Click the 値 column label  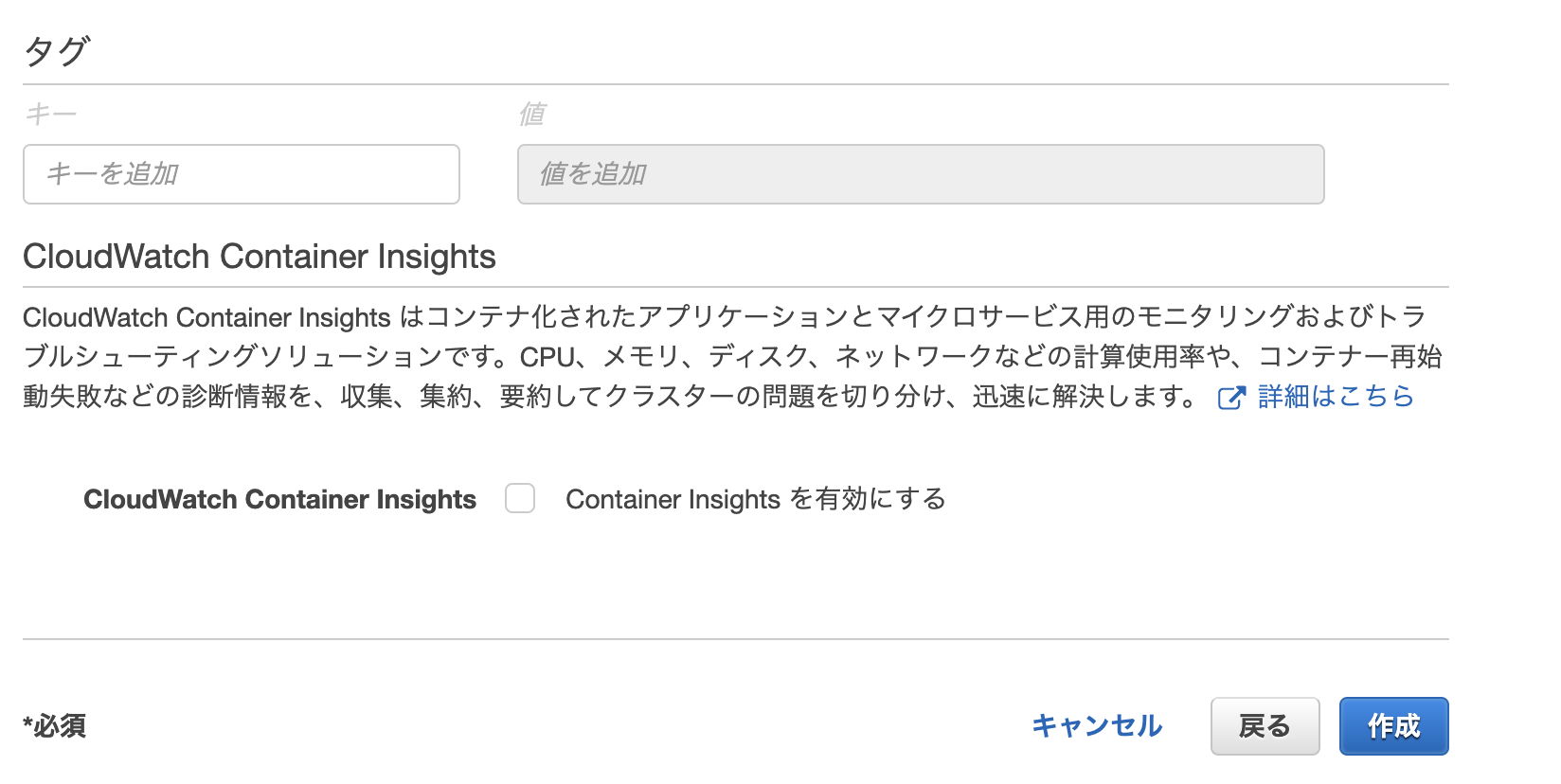click(x=531, y=115)
